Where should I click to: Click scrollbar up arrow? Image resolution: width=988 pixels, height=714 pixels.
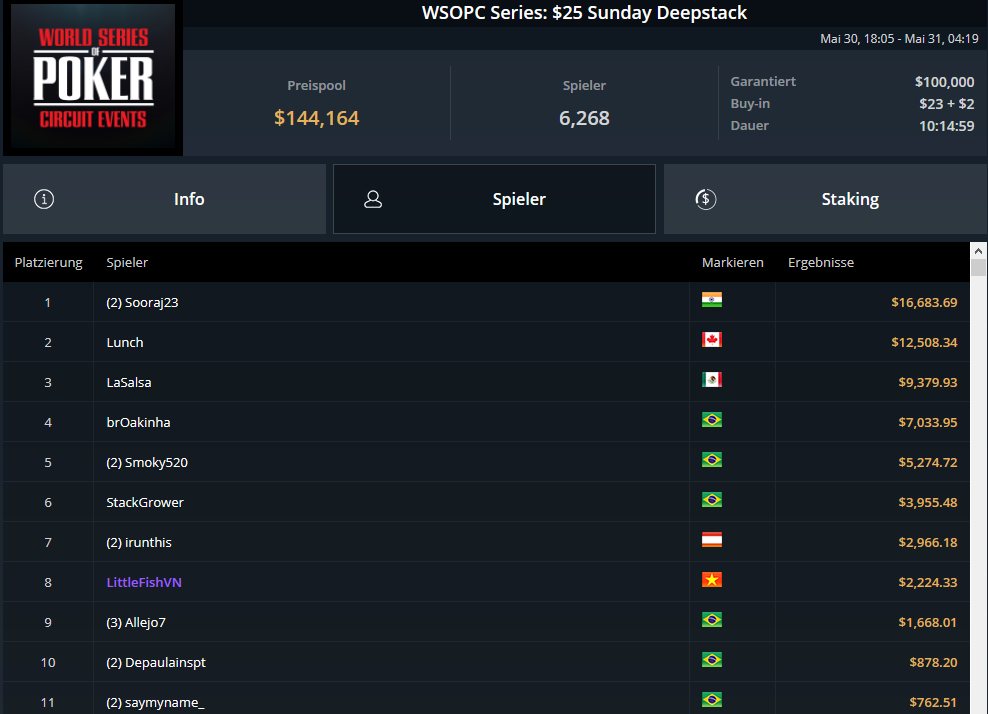pyautogui.click(x=978, y=251)
